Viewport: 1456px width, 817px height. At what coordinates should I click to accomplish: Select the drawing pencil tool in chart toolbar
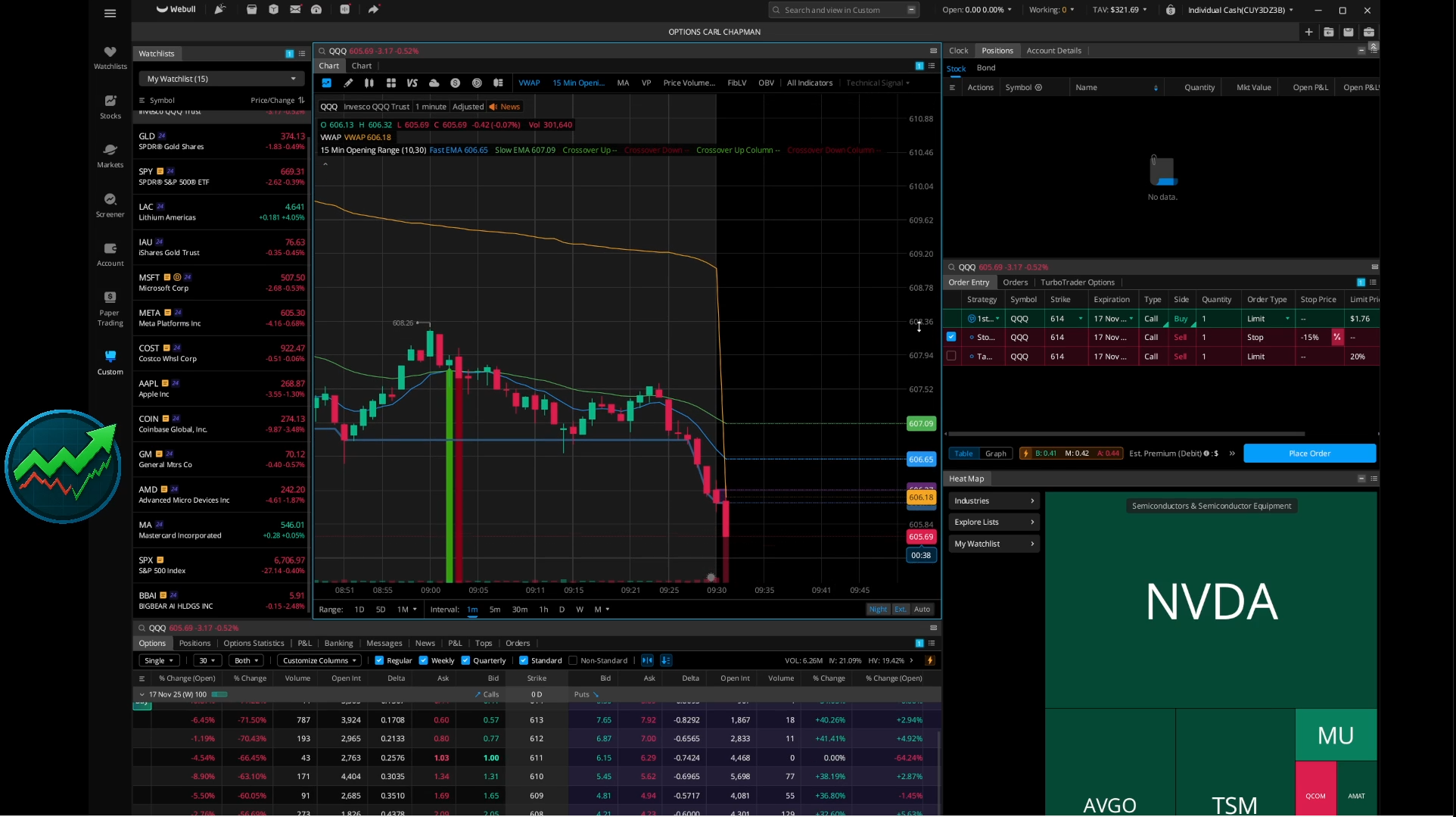[x=348, y=83]
